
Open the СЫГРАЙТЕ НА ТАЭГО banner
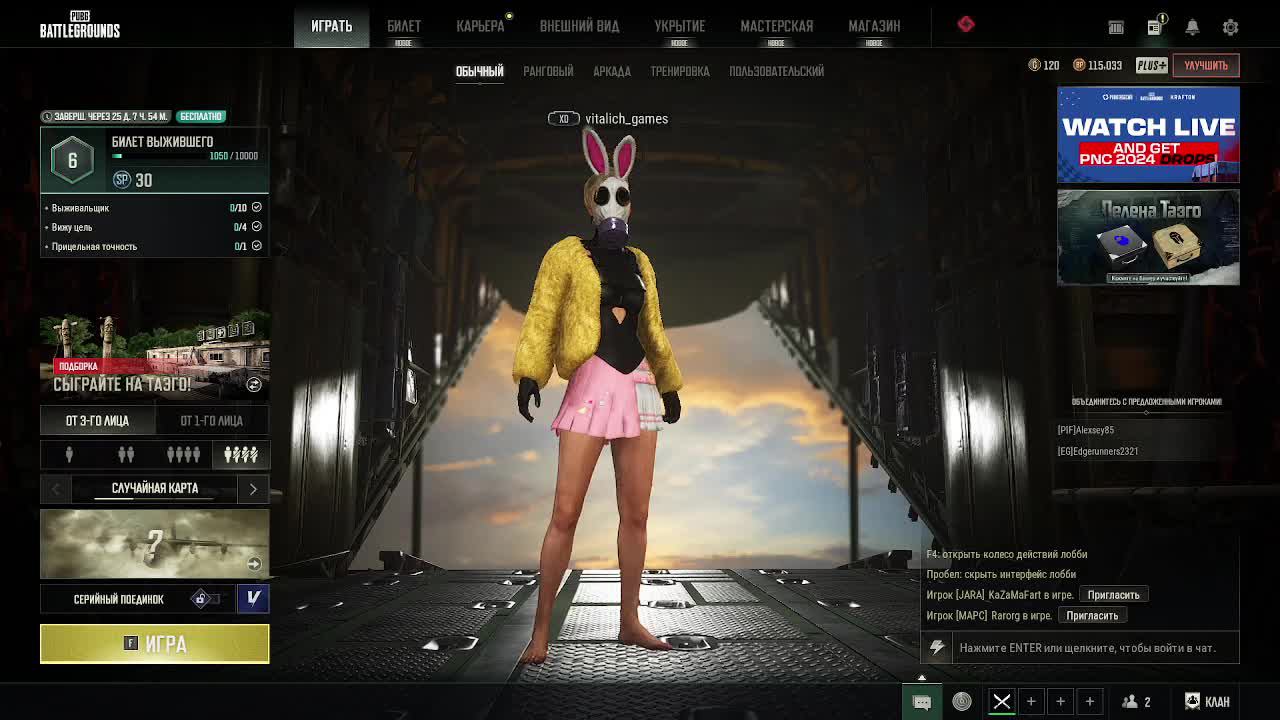155,355
